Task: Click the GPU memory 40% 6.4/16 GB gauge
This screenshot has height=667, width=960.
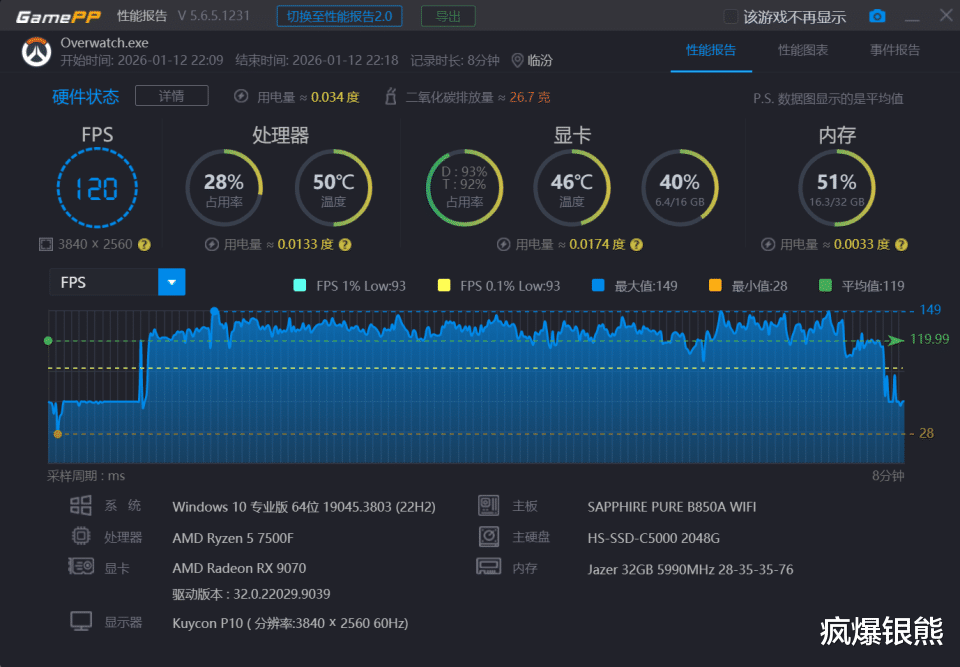Action: pos(680,187)
